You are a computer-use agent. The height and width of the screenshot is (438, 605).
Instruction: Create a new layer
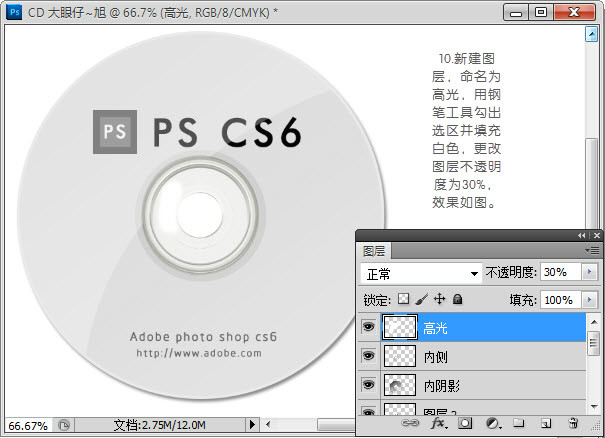tap(546, 424)
